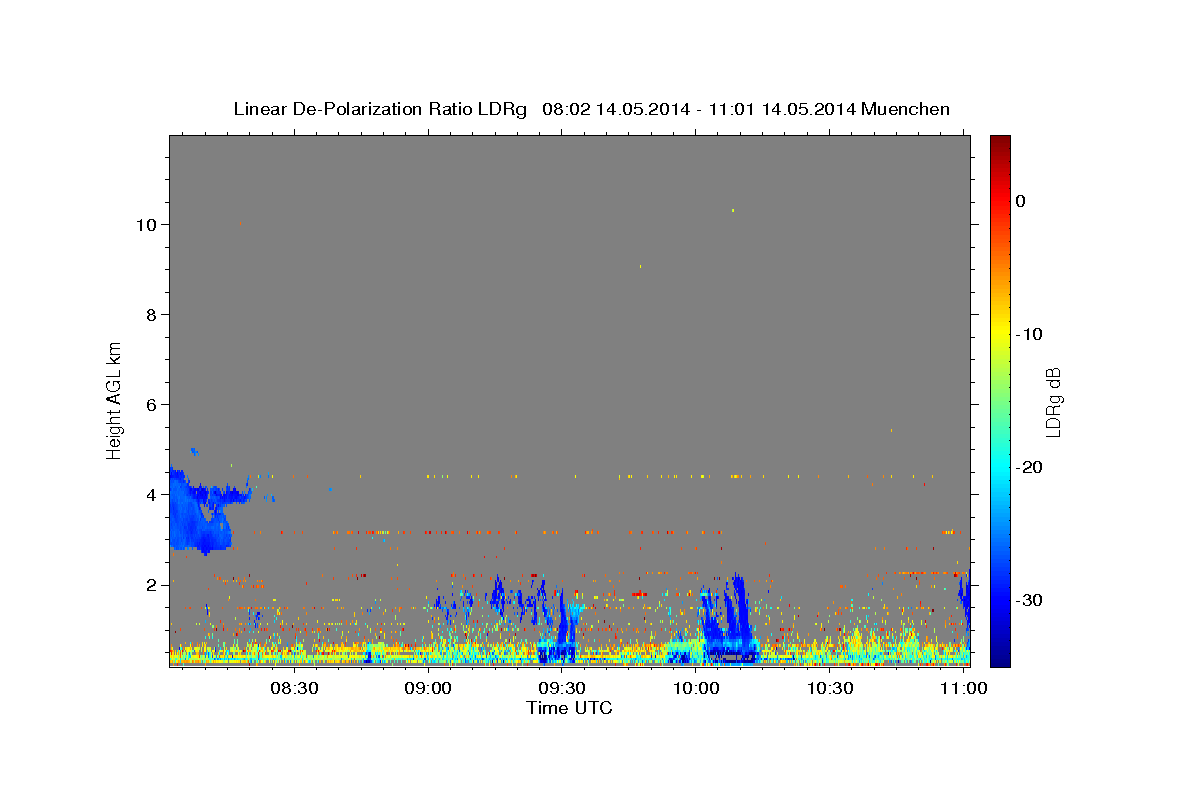Click the "Time UTC" axis label
Image resolution: width=1200 pixels, height=800 pixels.
[x=569, y=708]
